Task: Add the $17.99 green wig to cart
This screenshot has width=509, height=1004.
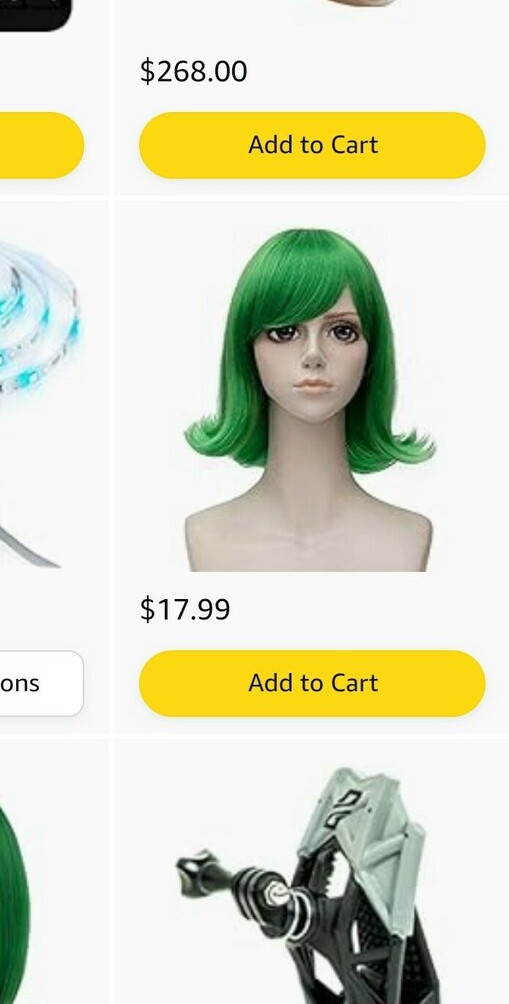Action: click(x=312, y=683)
